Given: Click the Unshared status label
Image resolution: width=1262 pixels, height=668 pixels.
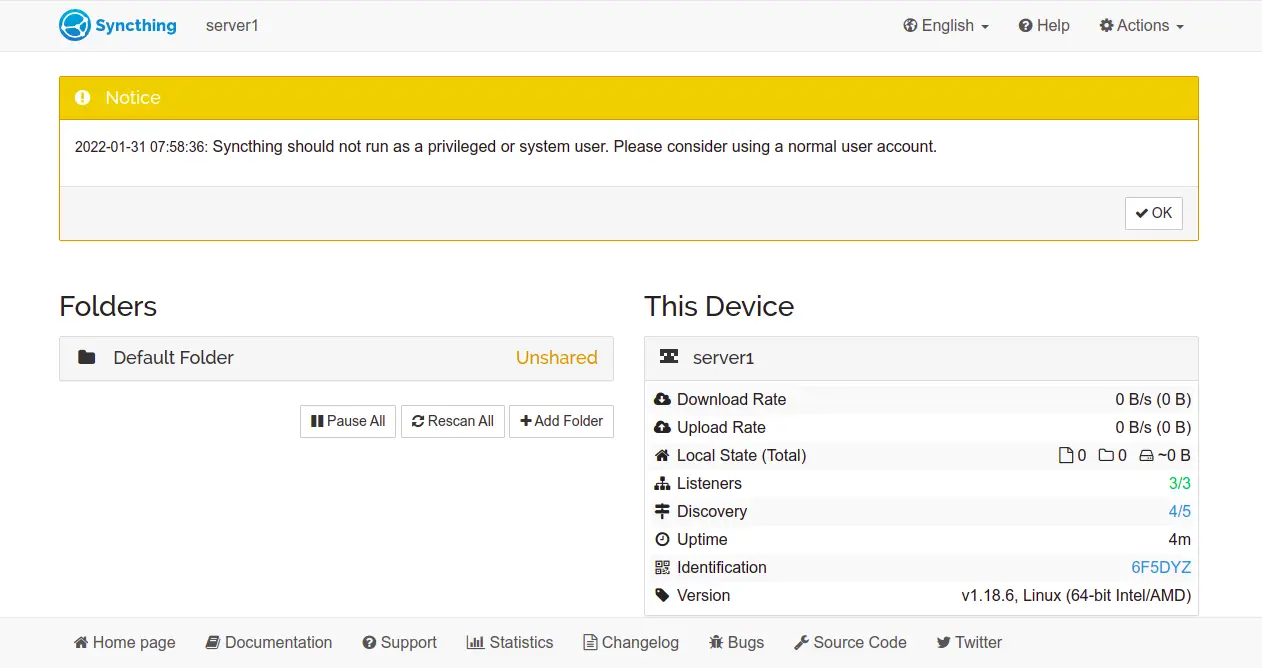Looking at the screenshot, I should [x=556, y=358].
